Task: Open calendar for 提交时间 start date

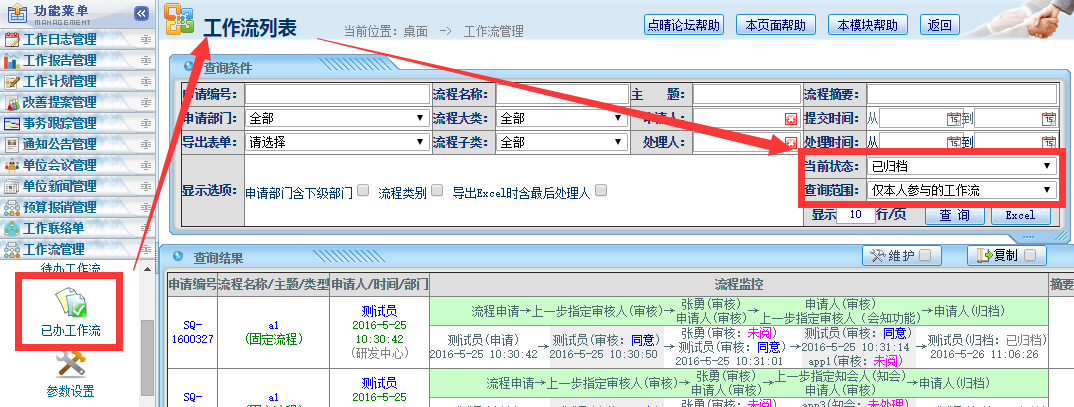Action: pyautogui.click(x=953, y=119)
